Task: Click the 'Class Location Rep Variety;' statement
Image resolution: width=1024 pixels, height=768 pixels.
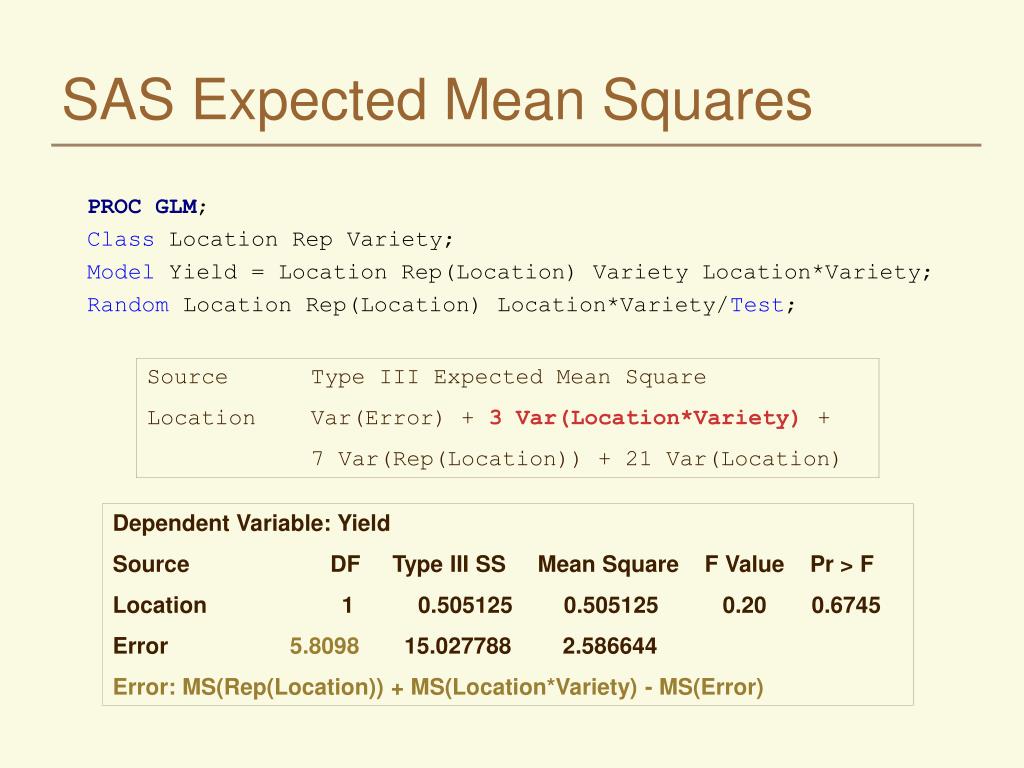Action: click(x=270, y=240)
